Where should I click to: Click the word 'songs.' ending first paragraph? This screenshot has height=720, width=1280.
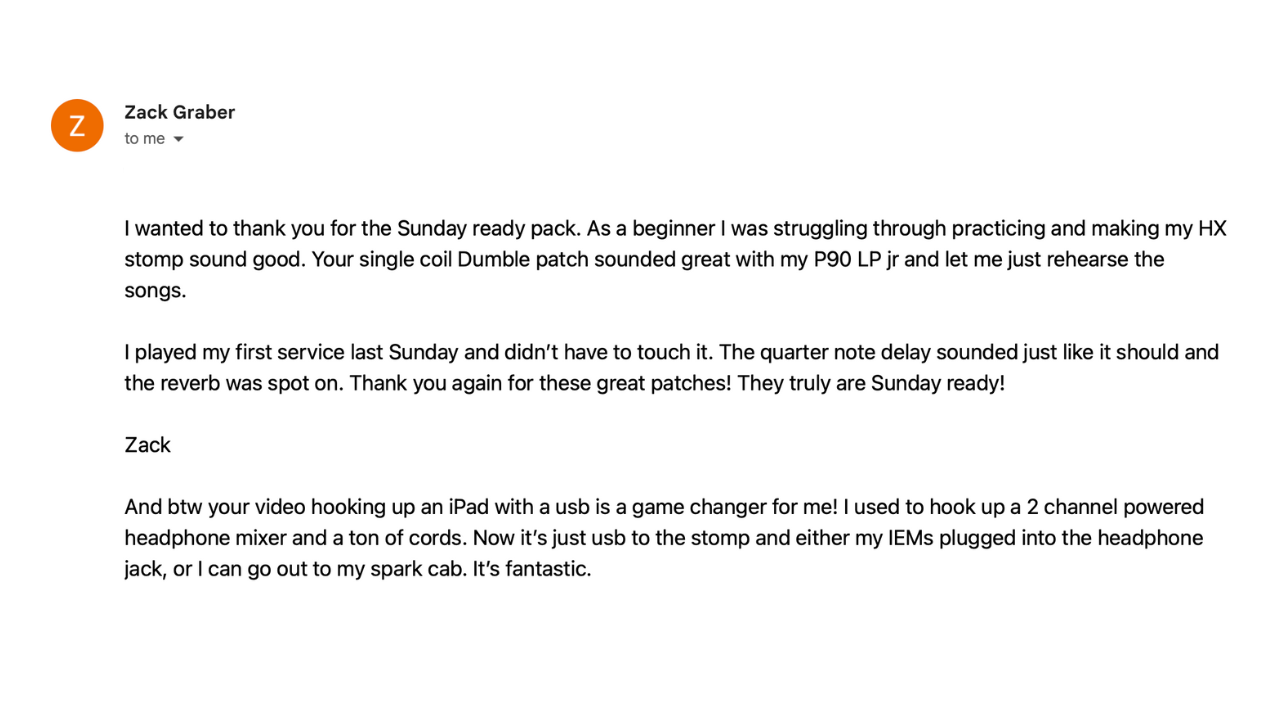click(156, 291)
